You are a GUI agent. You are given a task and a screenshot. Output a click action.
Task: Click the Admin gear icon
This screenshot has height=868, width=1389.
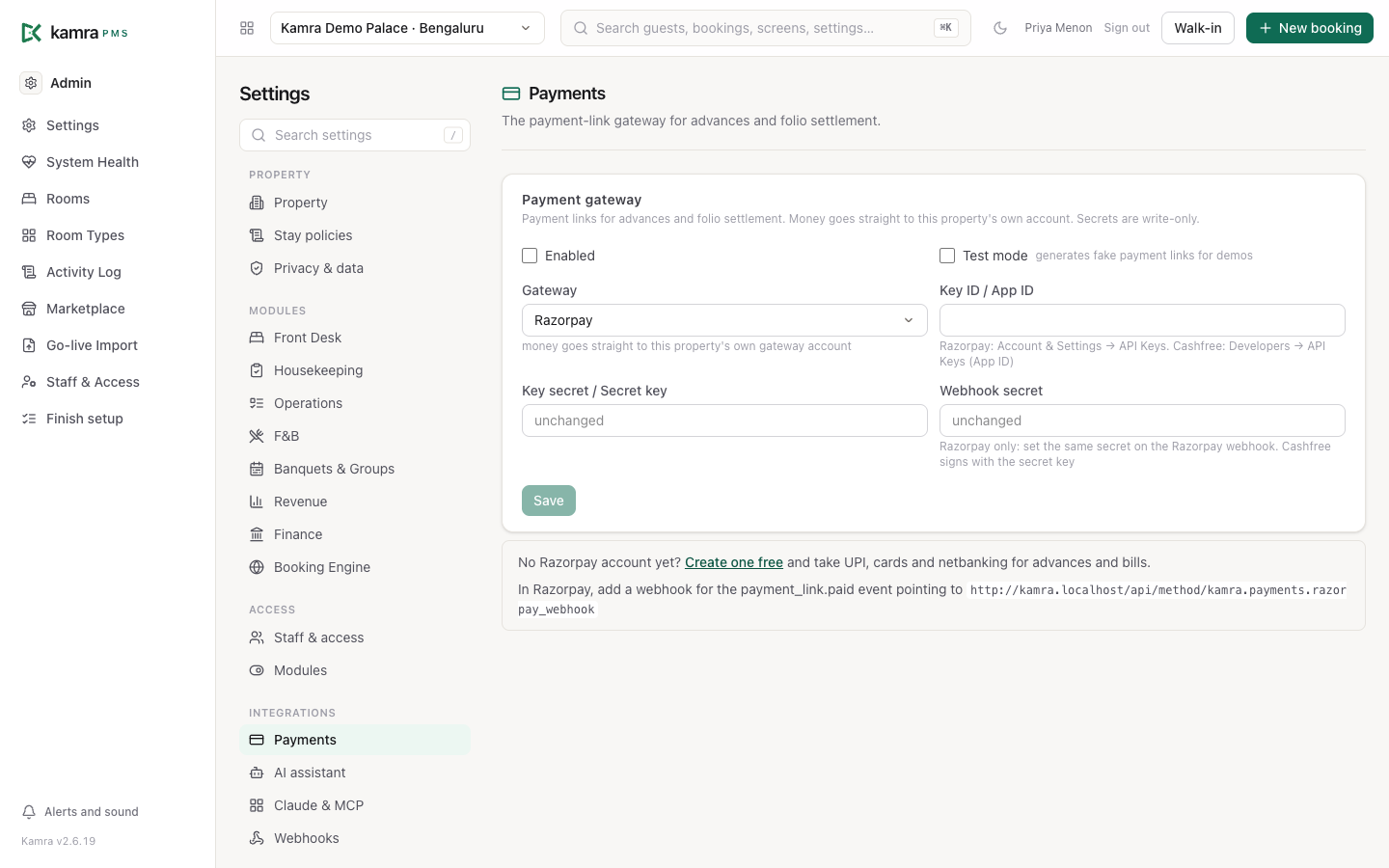[x=31, y=83]
